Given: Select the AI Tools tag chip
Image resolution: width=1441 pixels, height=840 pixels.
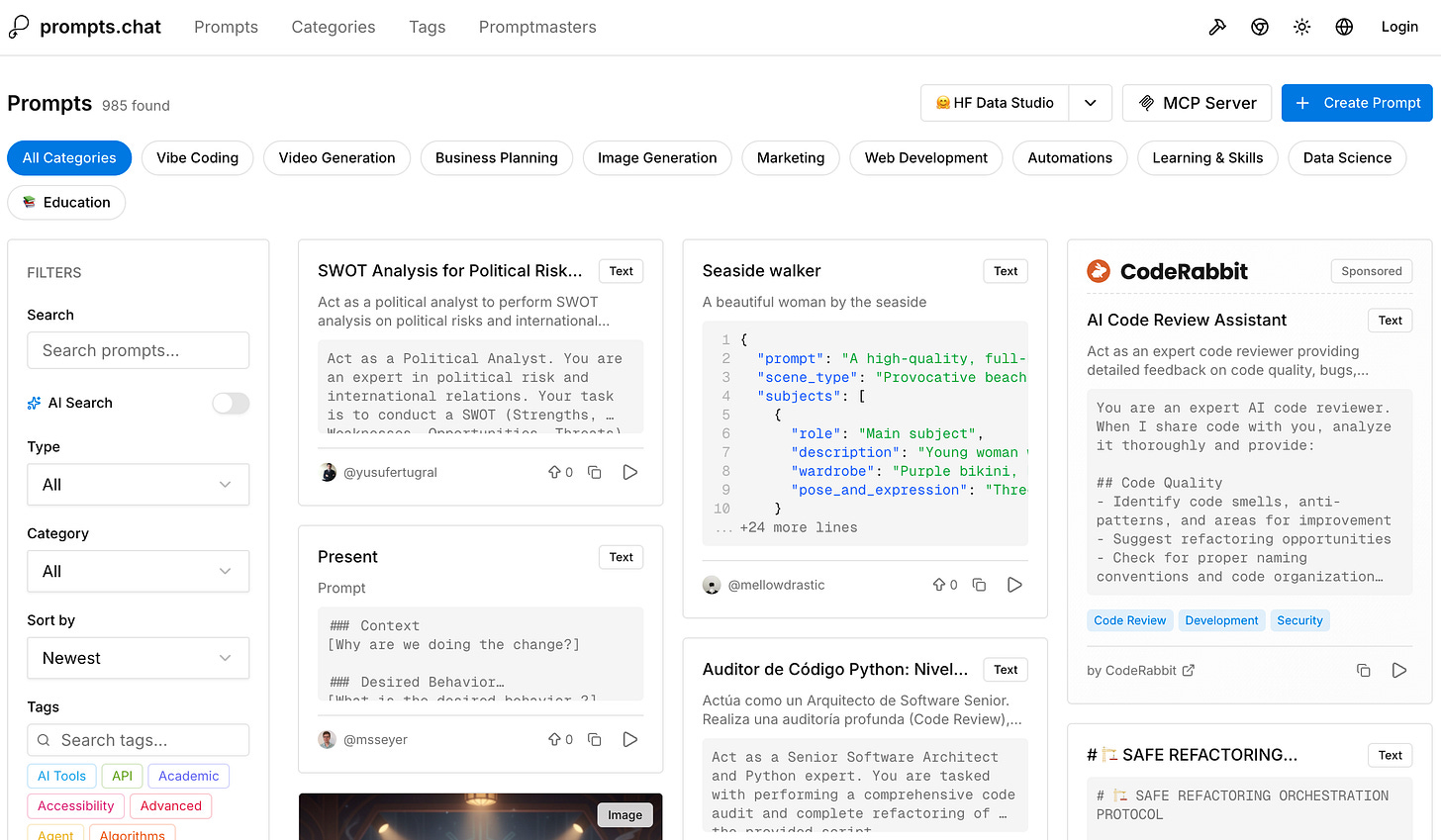Looking at the screenshot, I should 61,776.
